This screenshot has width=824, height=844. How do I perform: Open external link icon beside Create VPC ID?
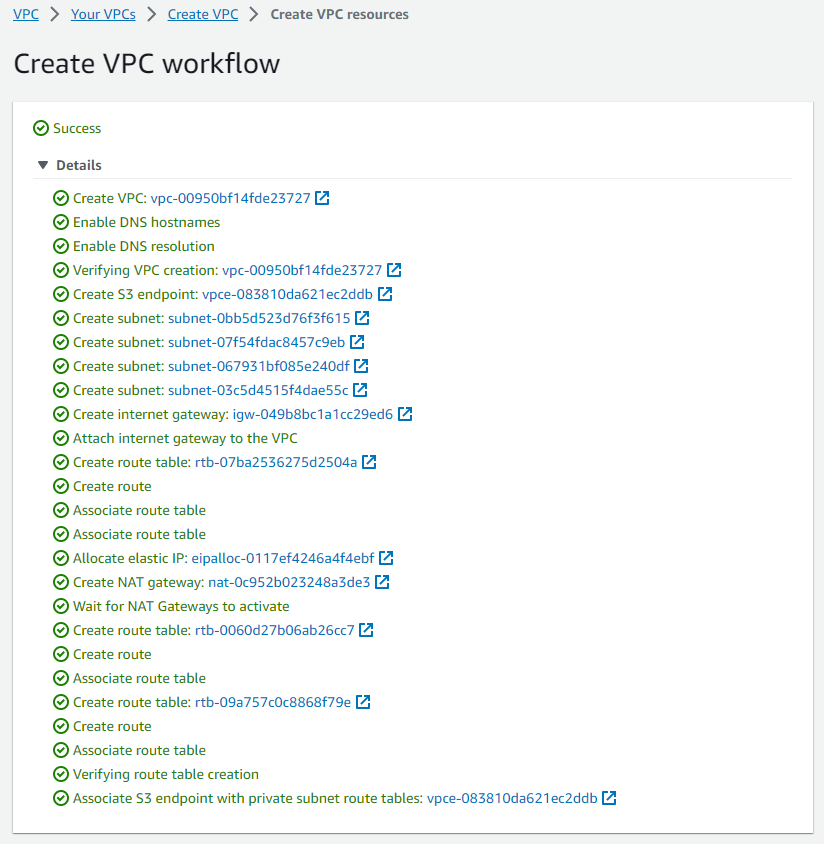click(x=322, y=198)
